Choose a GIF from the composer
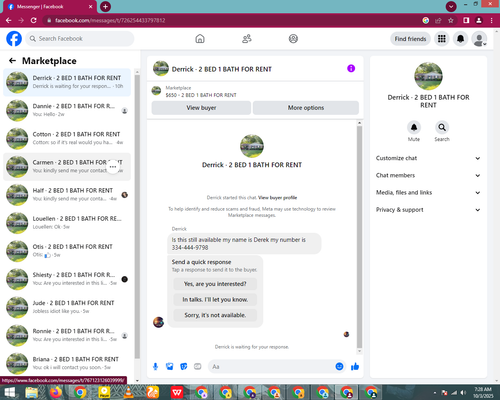This screenshot has height=400, width=500. pyautogui.click(x=198, y=367)
